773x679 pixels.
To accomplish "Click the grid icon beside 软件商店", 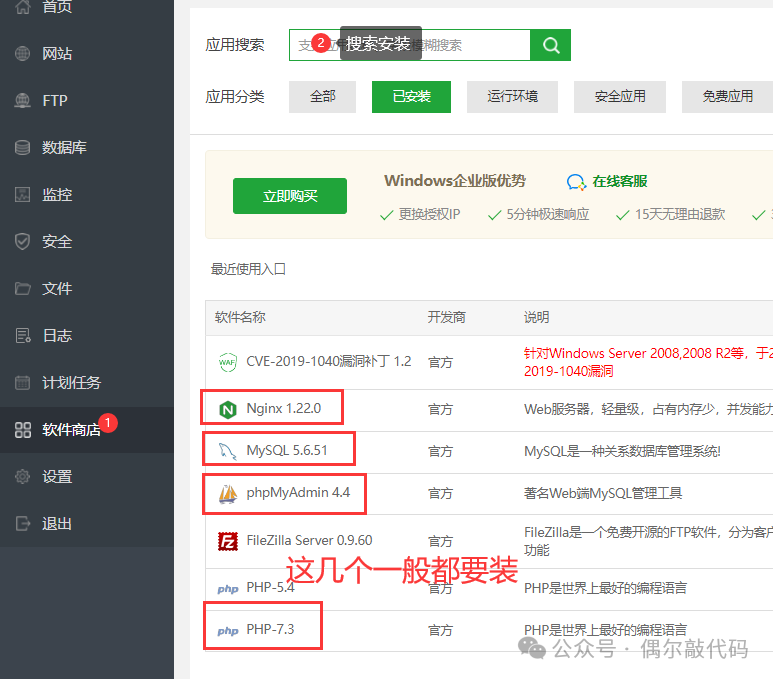I will 23,429.
